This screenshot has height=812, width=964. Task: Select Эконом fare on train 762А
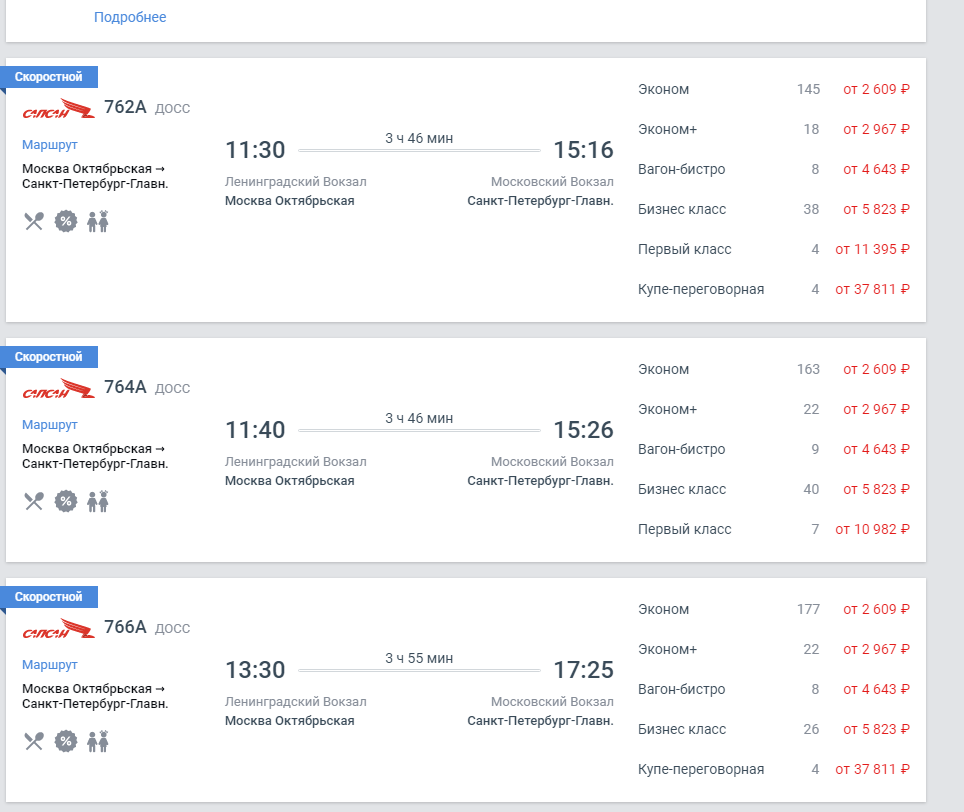pyautogui.click(x=773, y=89)
